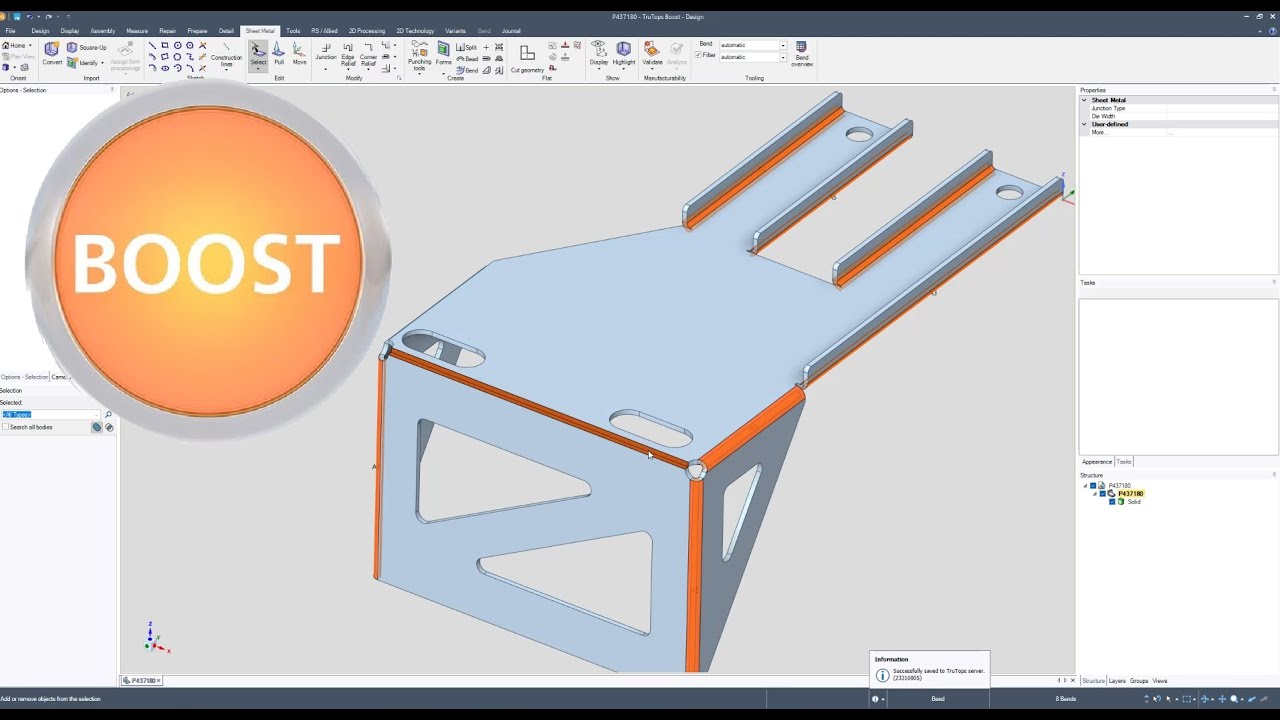1280x720 pixels.
Task: Toggle the Solid visibility checkbox
Action: click(1112, 502)
